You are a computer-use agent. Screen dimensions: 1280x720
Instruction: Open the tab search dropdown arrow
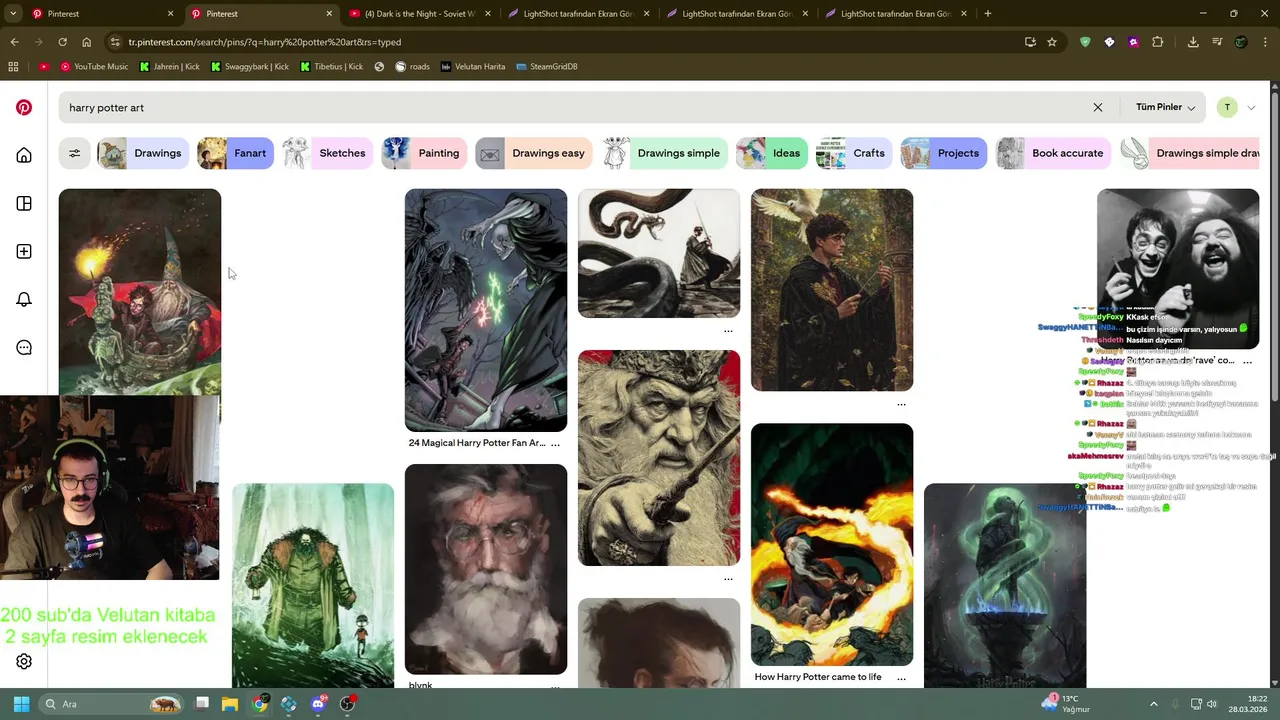tap(13, 14)
